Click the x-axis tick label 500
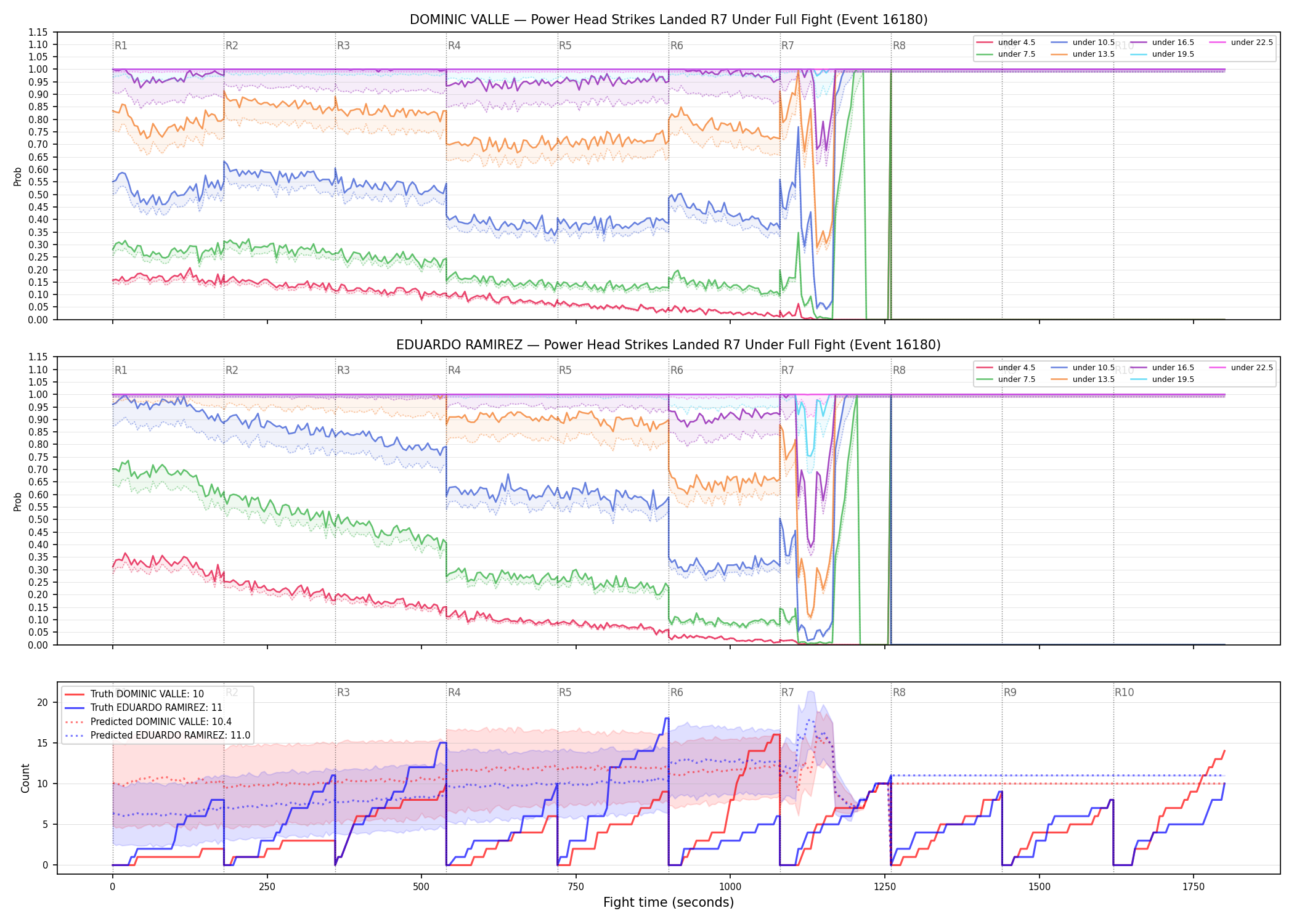Viewport: 1294px width, 924px height. pos(421,886)
